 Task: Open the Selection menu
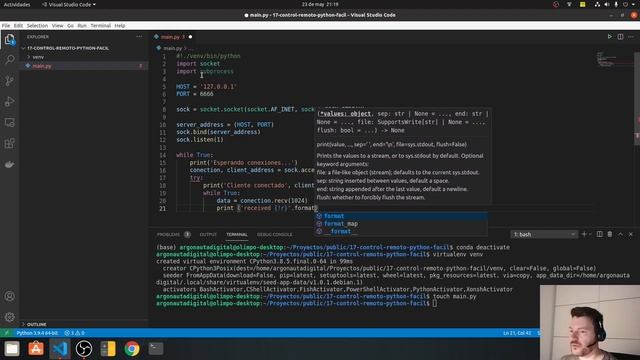pyautogui.click(x=37, y=26)
